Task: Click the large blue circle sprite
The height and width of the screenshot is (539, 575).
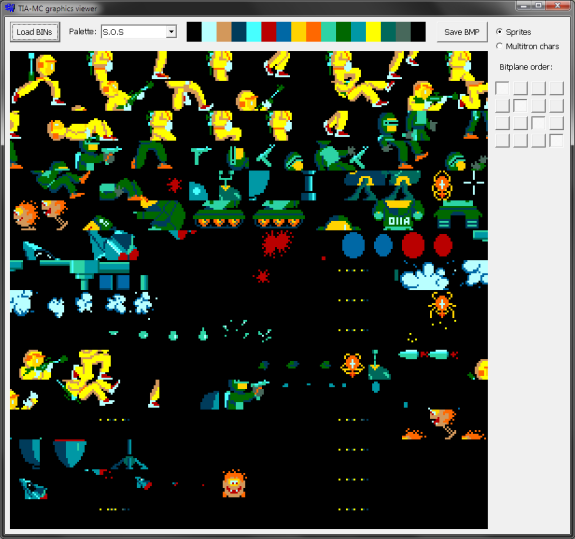Action: tap(353, 245)
